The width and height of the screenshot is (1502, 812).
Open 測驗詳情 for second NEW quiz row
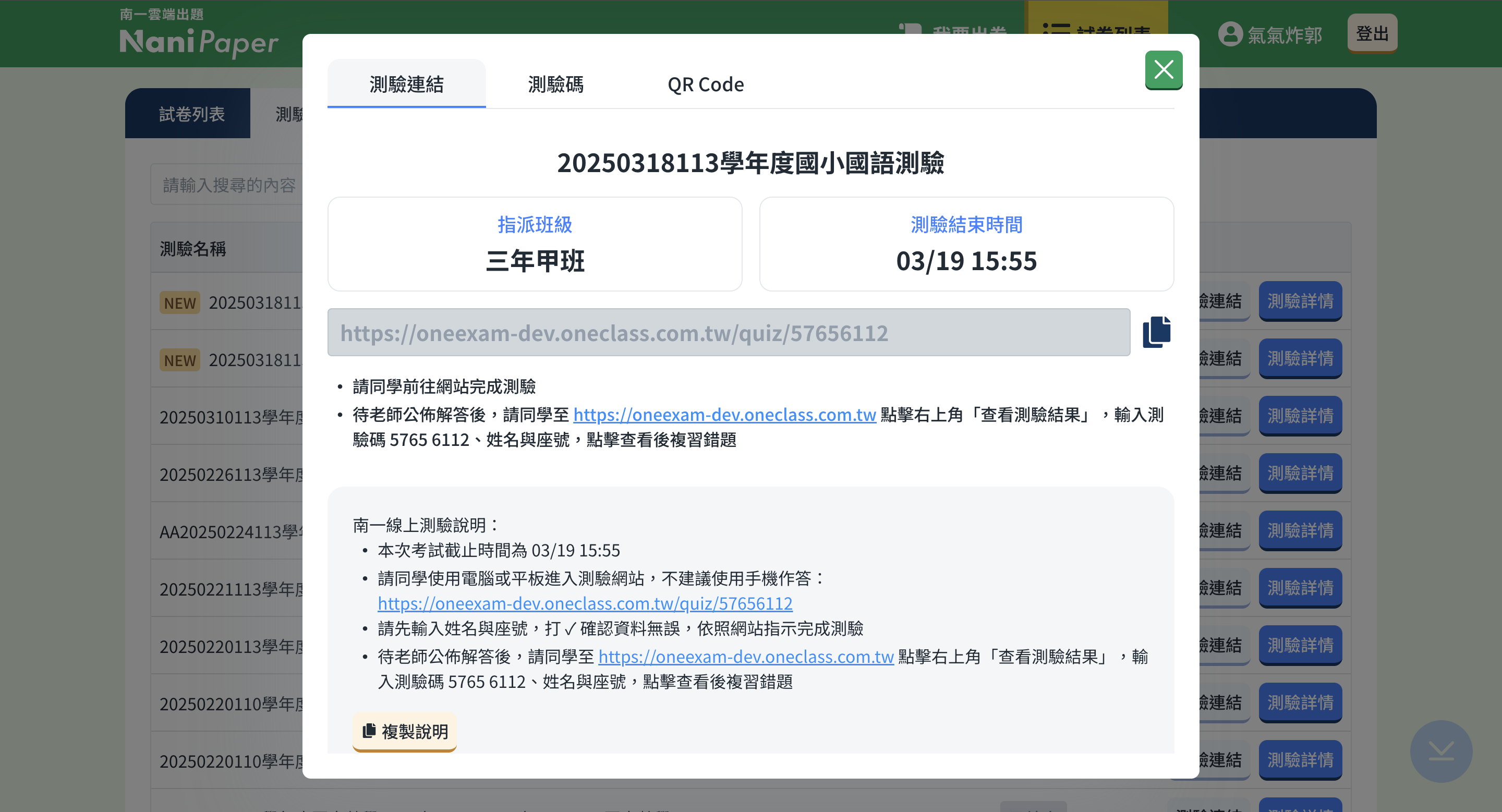pyautogui.click(x=1300, y=358)
